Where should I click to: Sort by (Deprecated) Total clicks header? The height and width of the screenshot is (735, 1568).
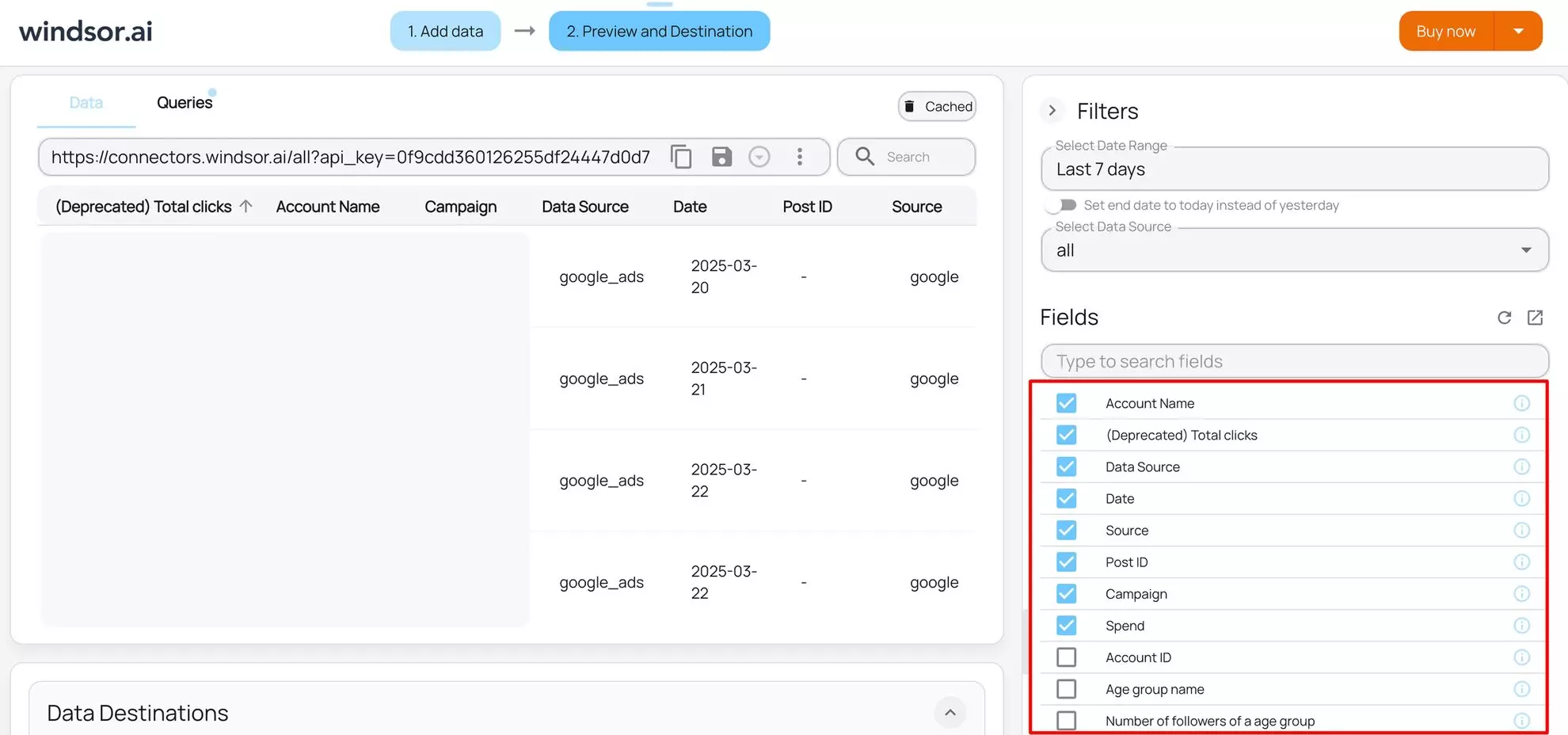[143, 206]
